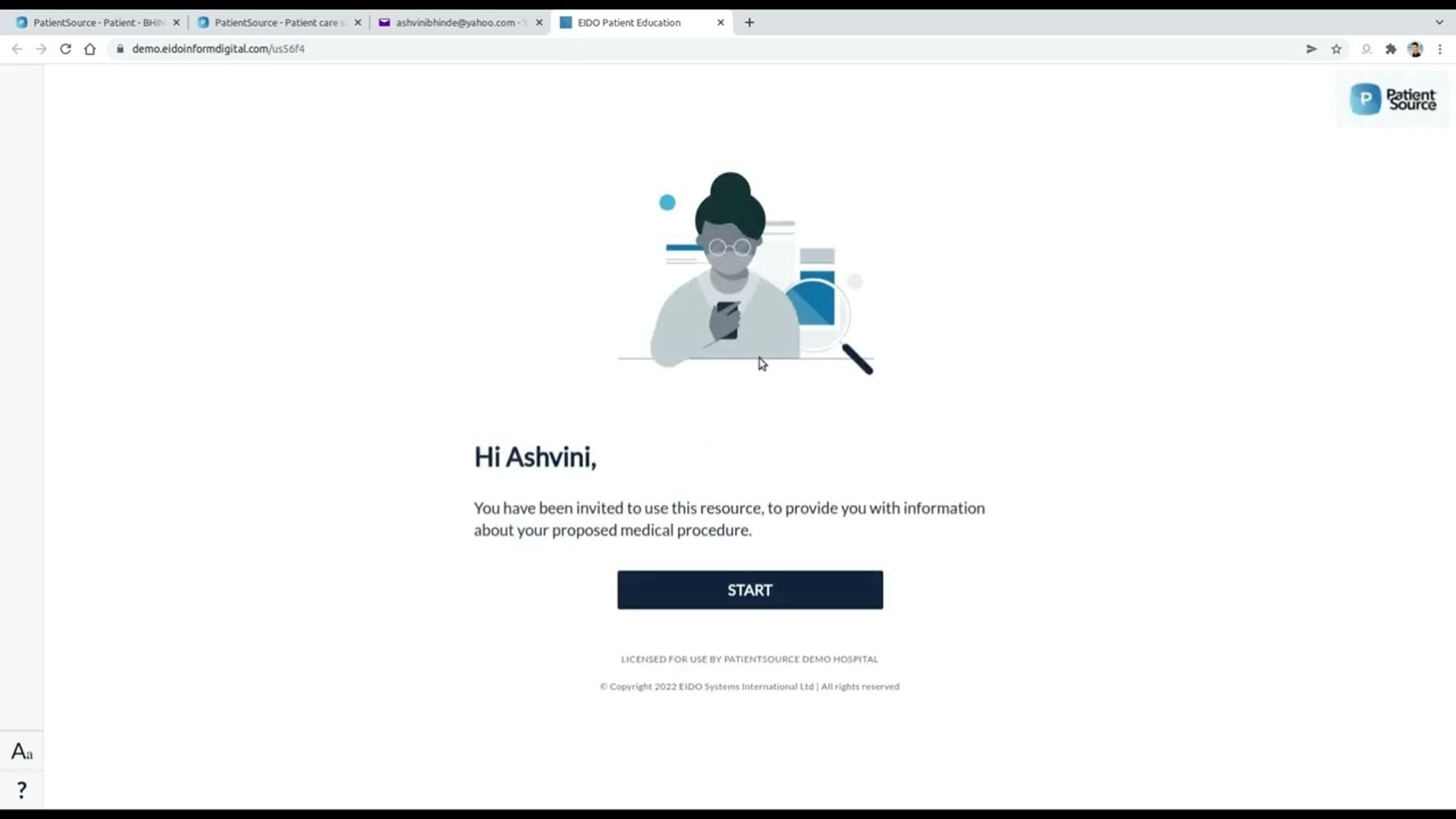The width and height of the screenshot is (1456, 819).
Task: Click the patient illustration image
Action: (746, 273)
